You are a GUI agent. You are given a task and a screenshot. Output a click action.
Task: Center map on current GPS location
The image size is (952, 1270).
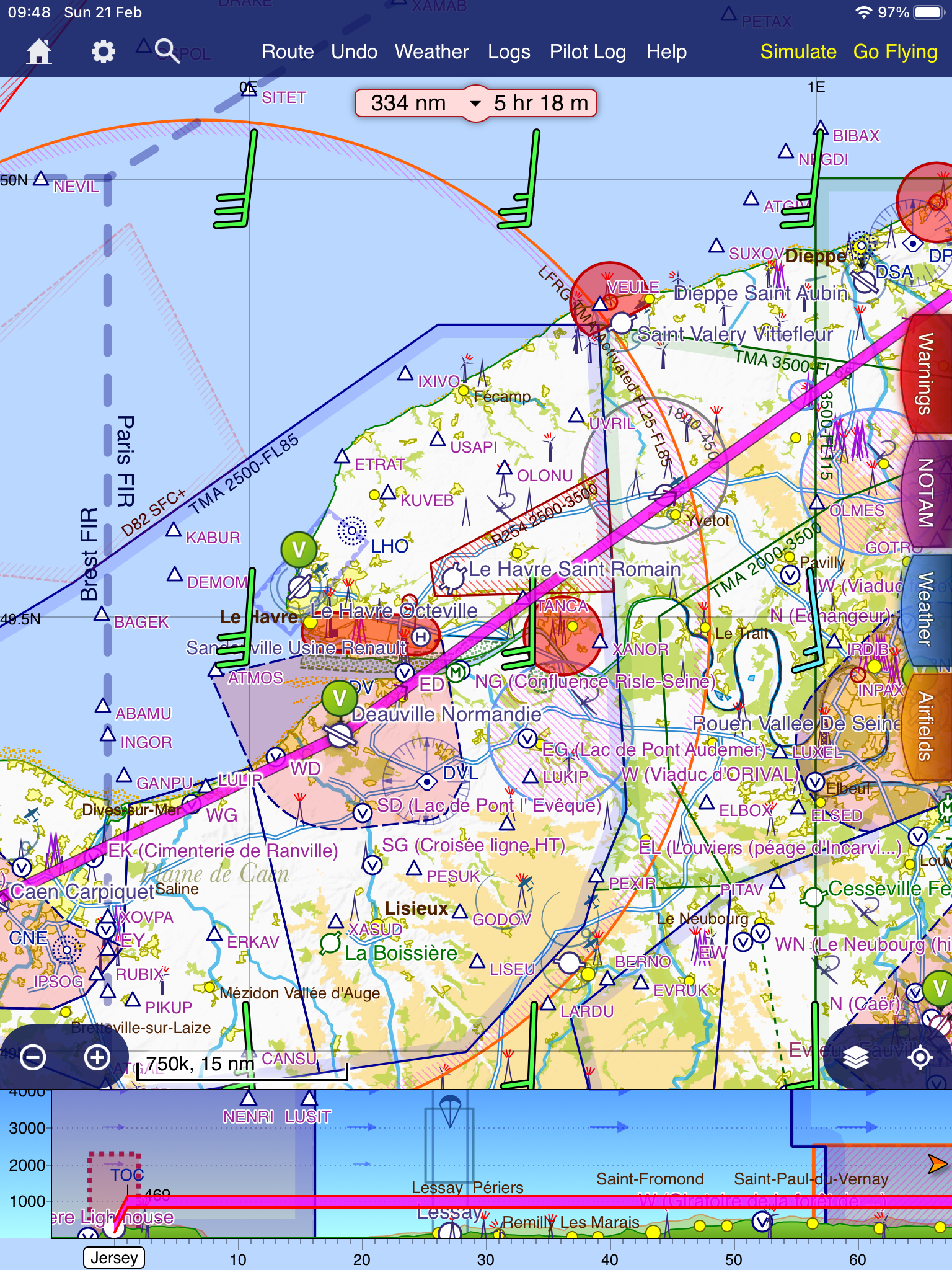coord(920,1057)
